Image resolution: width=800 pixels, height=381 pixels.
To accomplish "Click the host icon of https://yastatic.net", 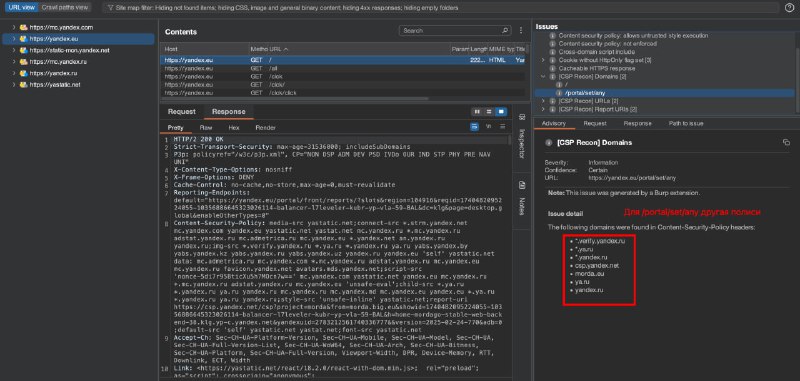I will pyautogui.click(x=23, y=85).
